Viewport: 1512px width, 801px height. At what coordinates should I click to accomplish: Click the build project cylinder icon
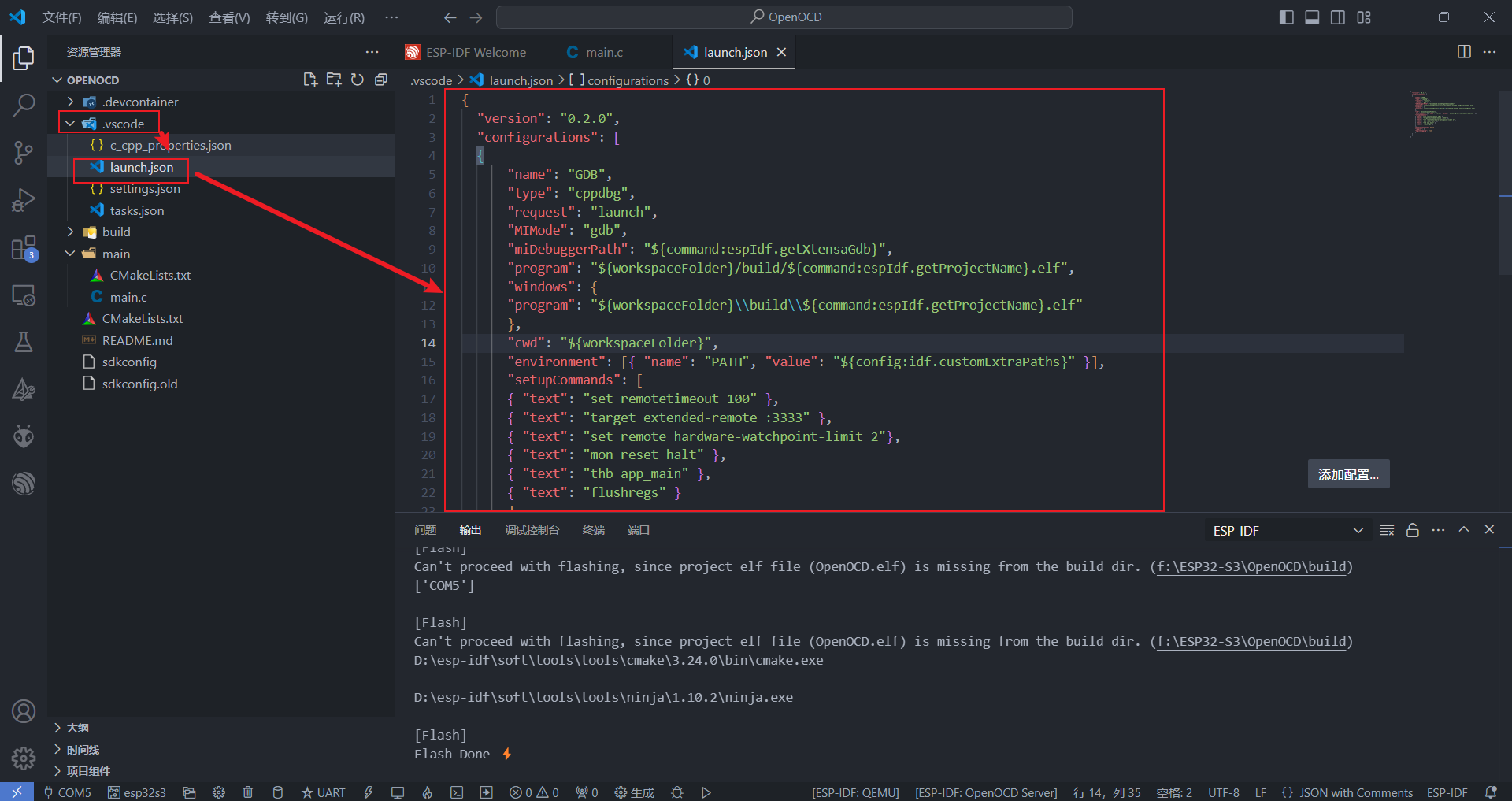(x=277, y=792)
